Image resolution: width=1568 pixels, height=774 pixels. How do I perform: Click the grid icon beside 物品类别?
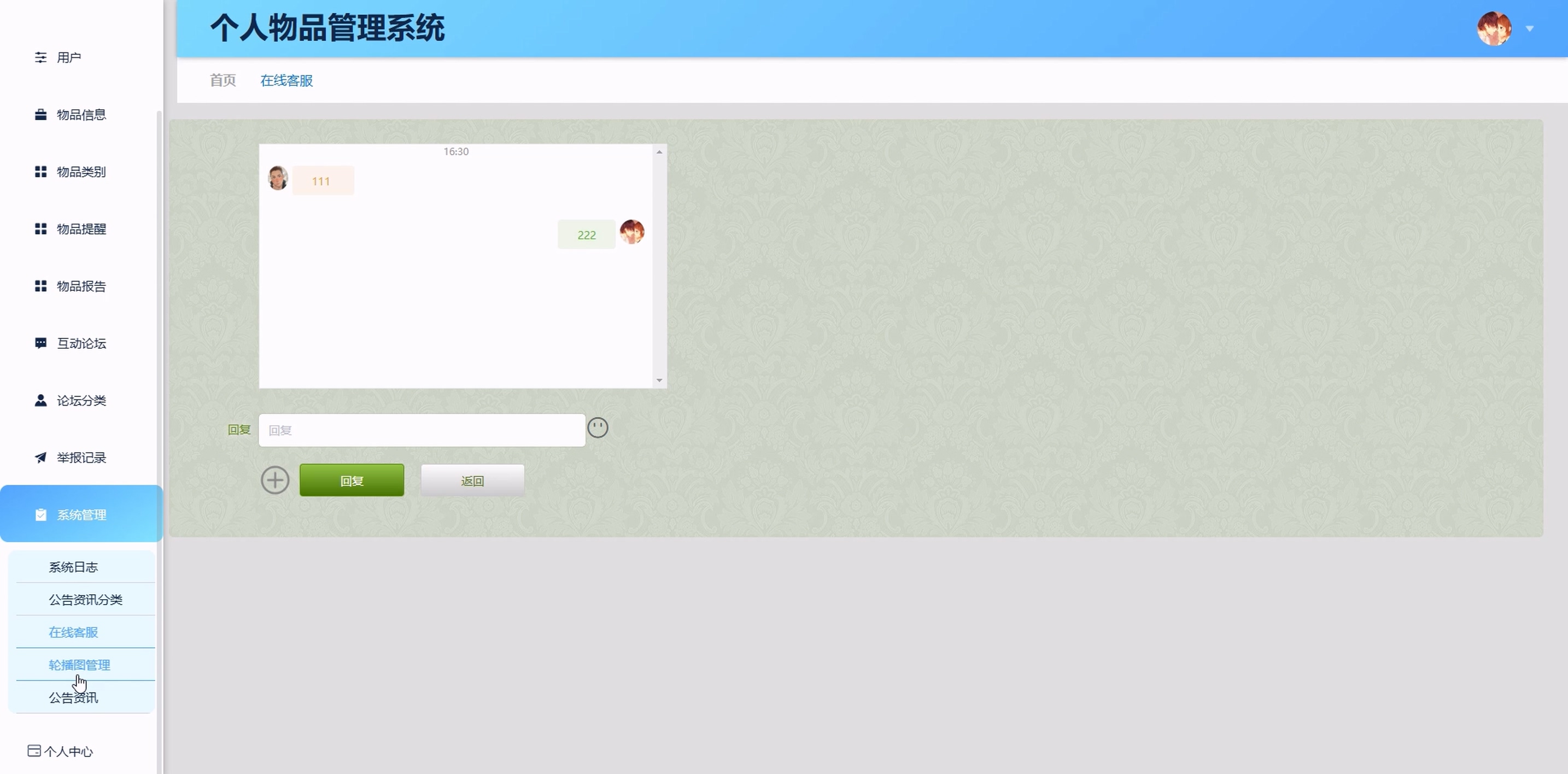click(x=40, y=172)
